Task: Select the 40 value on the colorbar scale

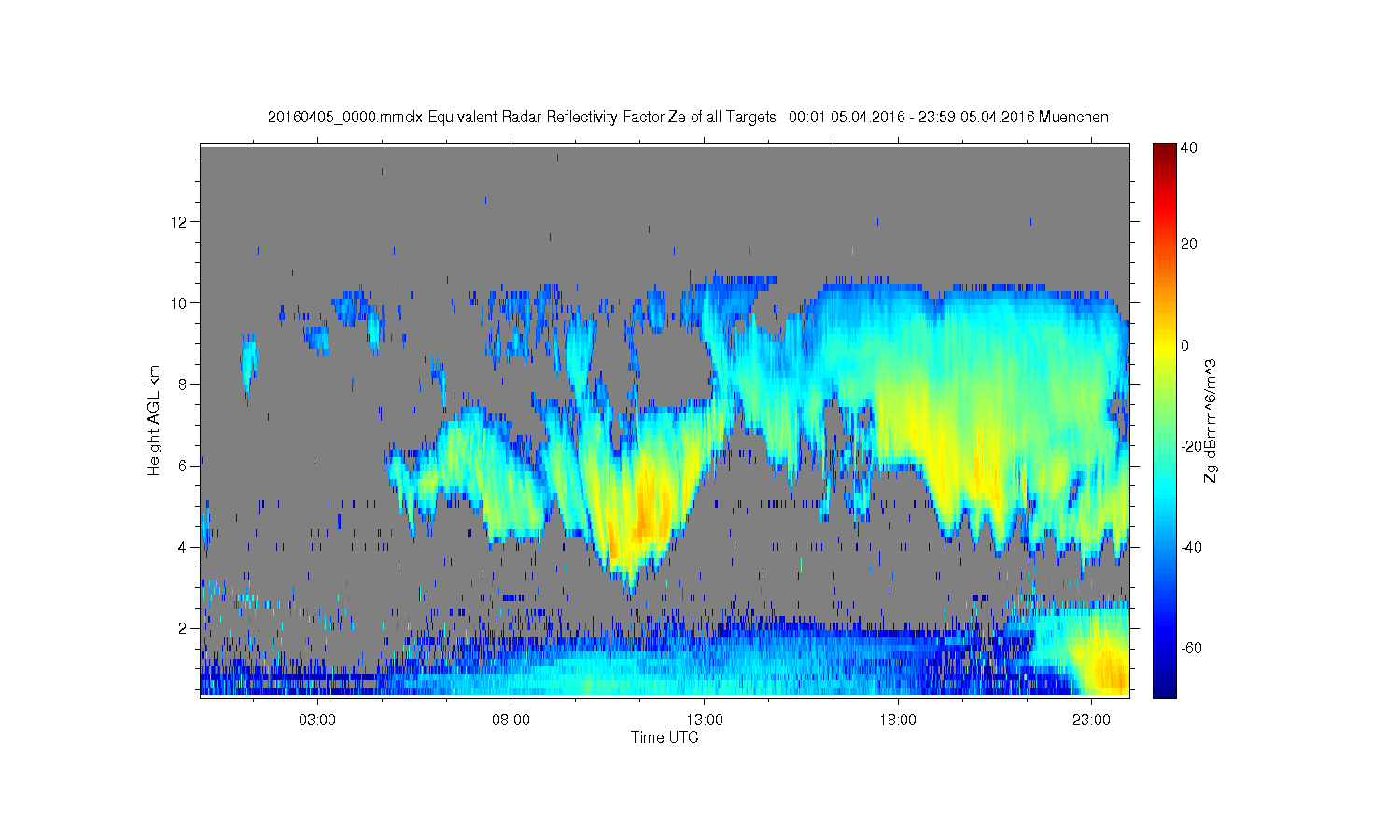Action: pos(1188,147)
